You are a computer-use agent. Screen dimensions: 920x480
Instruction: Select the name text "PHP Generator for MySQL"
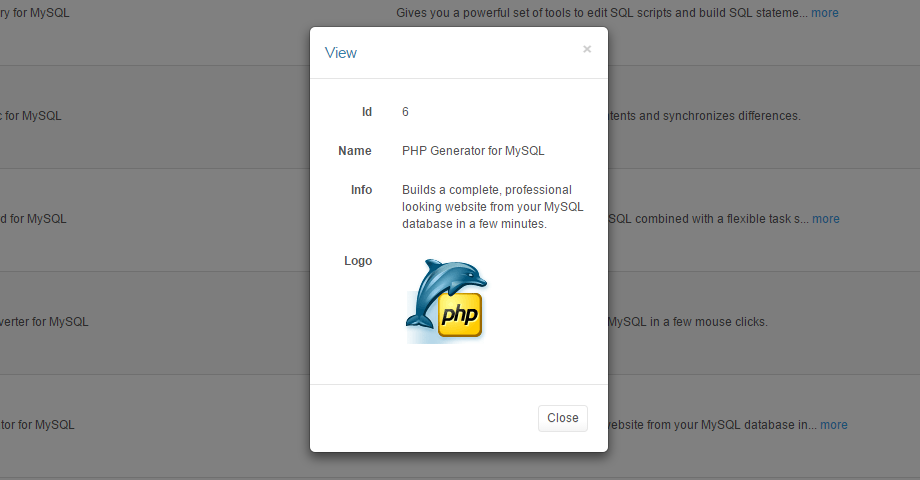[473, 151]
